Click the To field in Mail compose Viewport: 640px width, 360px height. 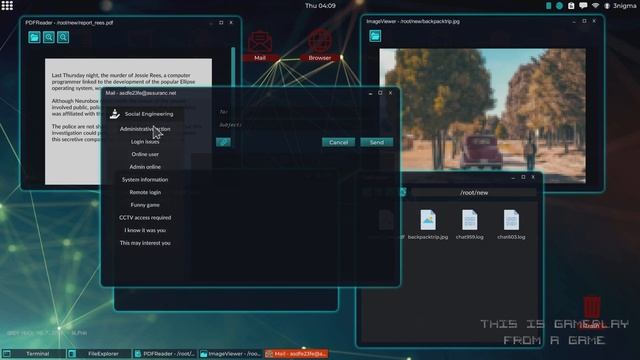[x=306, y=111]
